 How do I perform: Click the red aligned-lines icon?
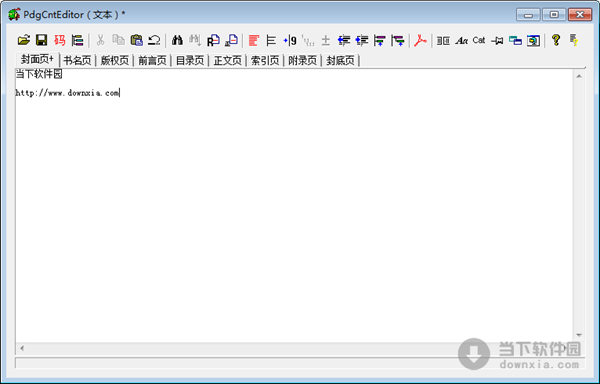coord(254,40)
